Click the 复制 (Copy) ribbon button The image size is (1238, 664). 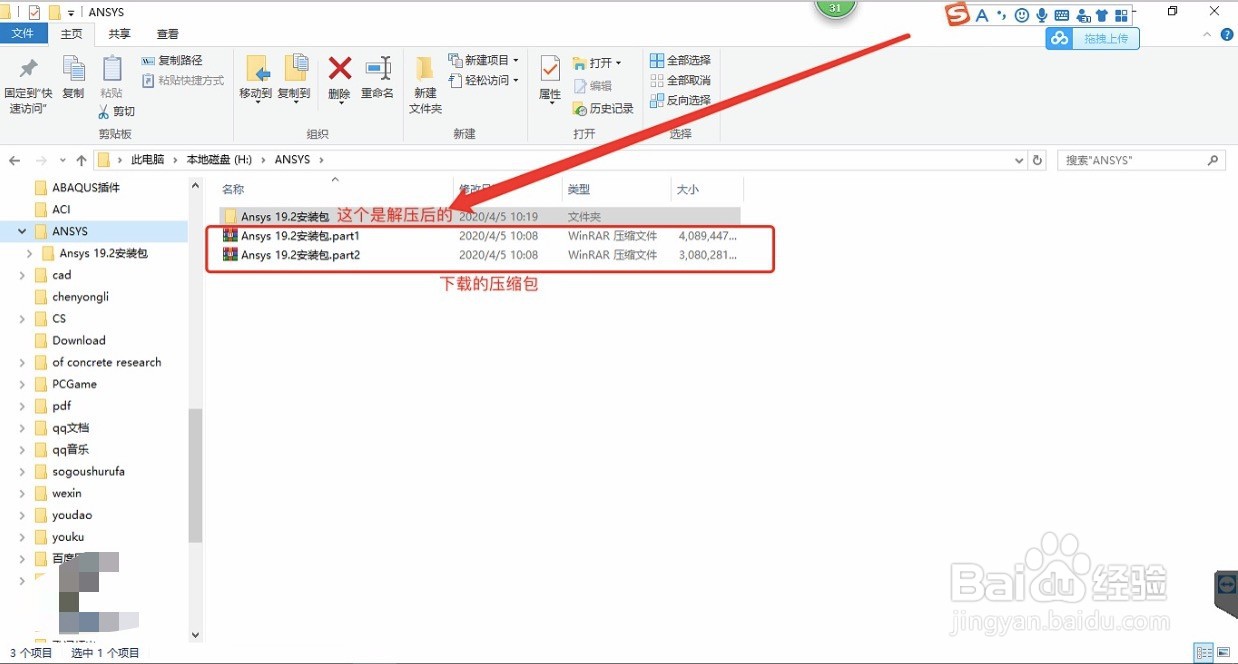[73, 77]
